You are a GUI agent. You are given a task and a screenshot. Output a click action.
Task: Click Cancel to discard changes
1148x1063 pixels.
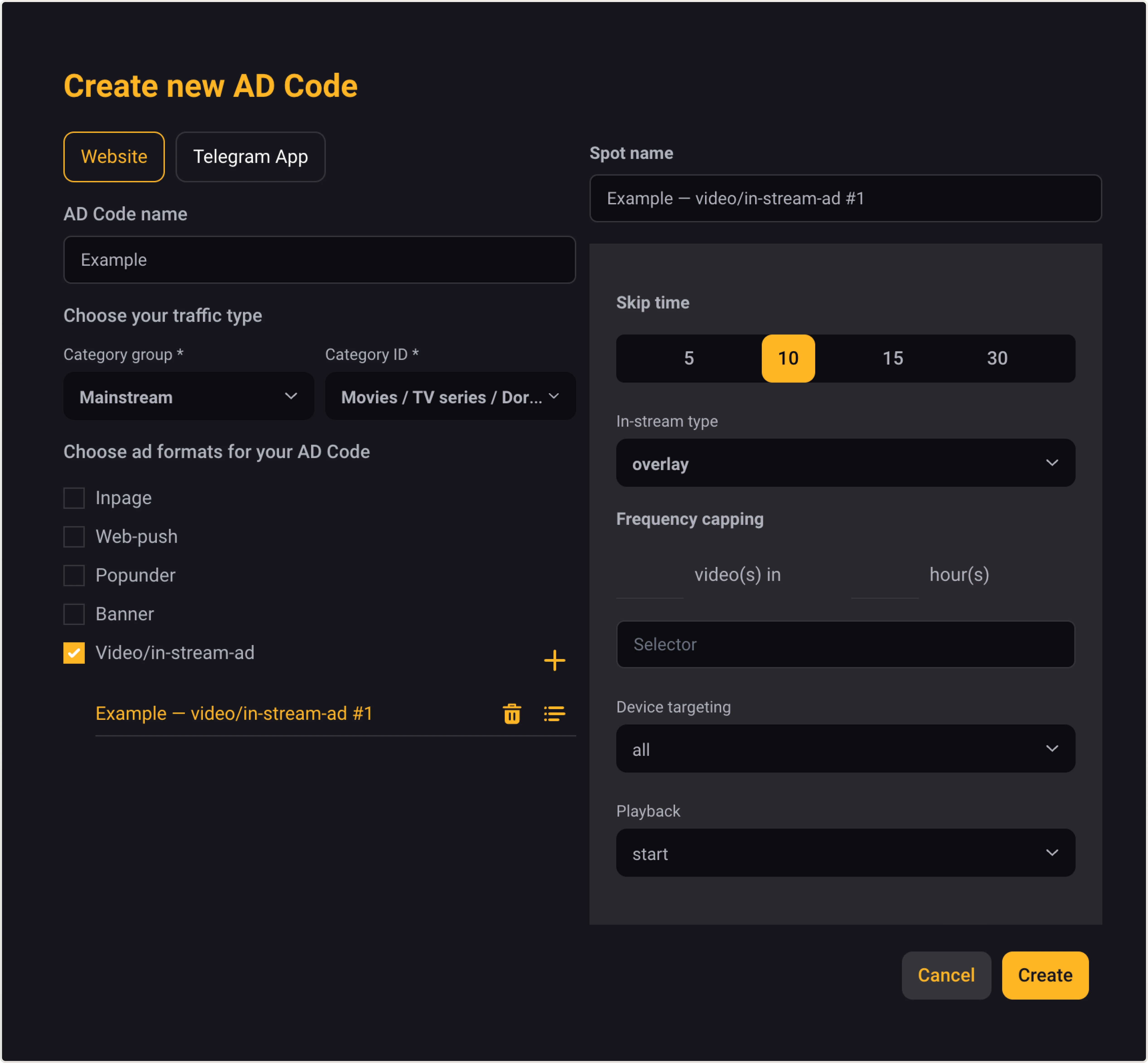946,975
